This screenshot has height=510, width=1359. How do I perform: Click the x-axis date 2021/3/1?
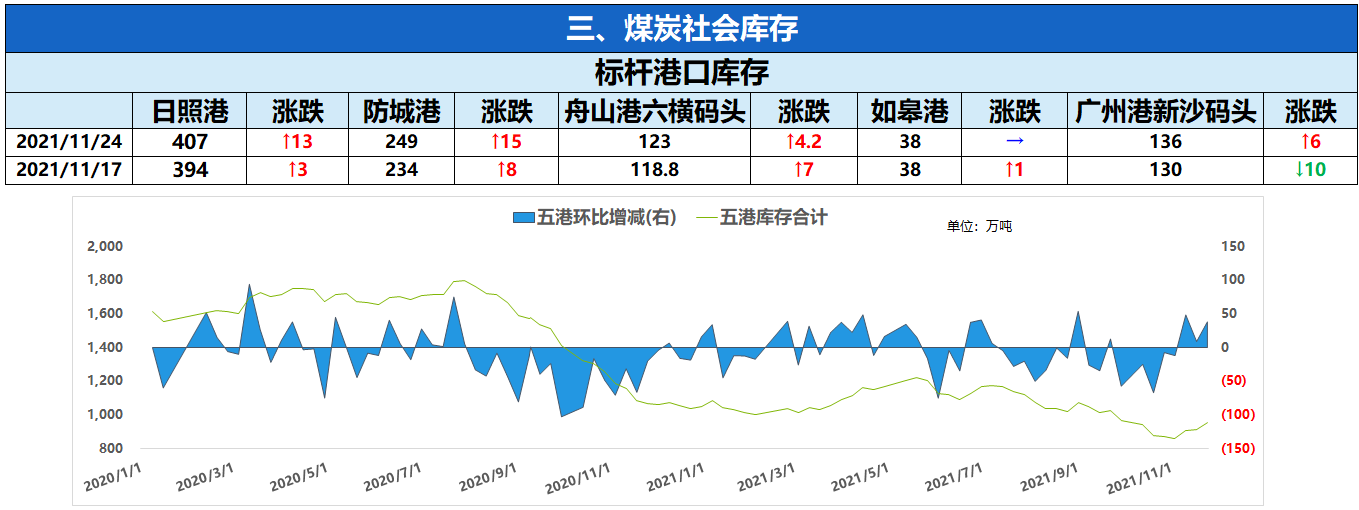click(766, 479)
